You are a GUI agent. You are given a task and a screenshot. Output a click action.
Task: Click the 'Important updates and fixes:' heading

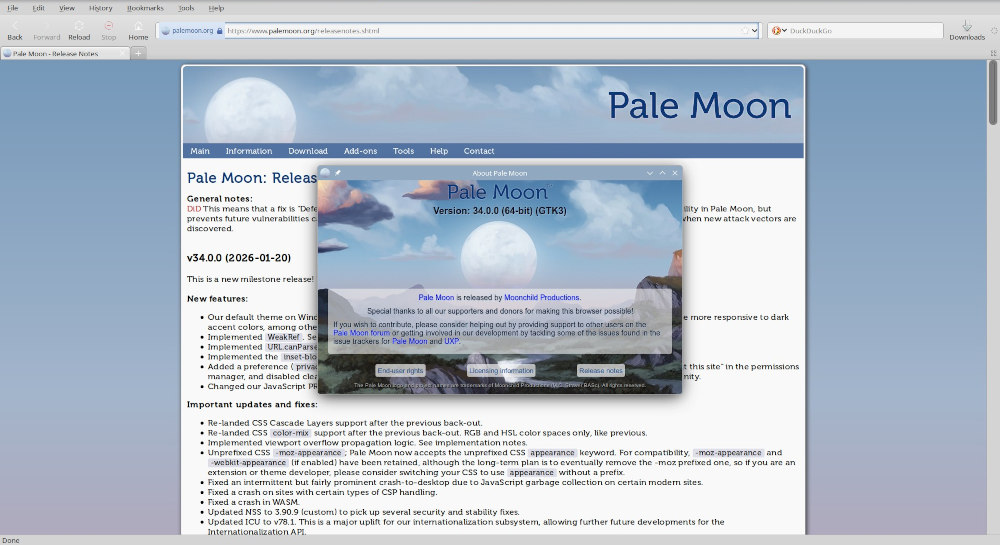click(x=252, y=404)
